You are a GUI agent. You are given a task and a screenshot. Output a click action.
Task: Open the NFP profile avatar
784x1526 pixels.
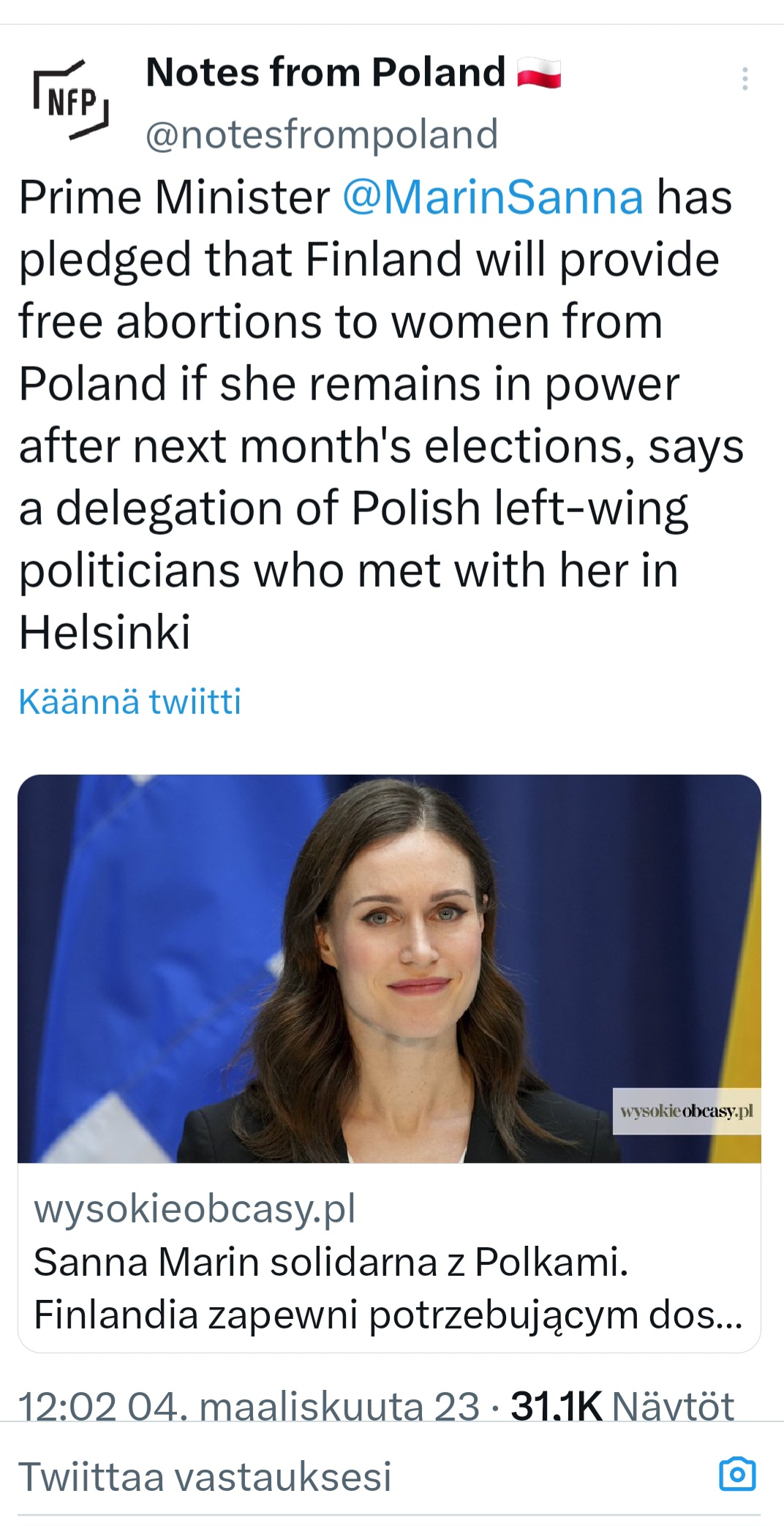tap(71, 99)
